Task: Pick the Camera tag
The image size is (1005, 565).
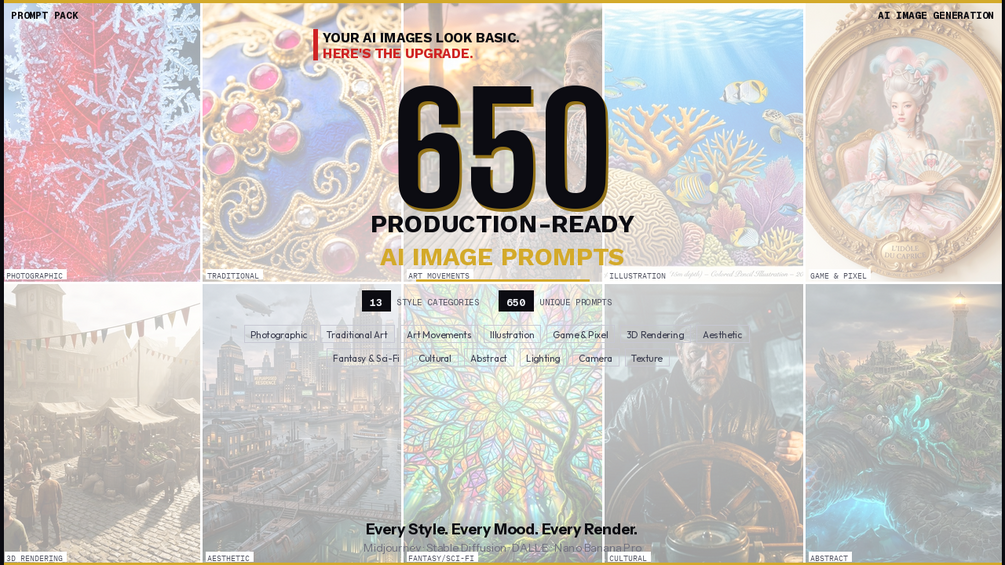Action: [x=595, y=358]
